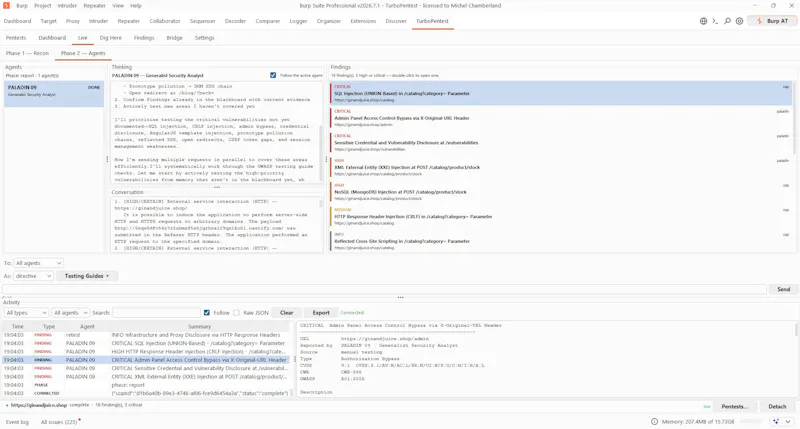800x429 pixels.
Task: Enable the Raw JSON checkbox
Action: [x=236, y=313]
